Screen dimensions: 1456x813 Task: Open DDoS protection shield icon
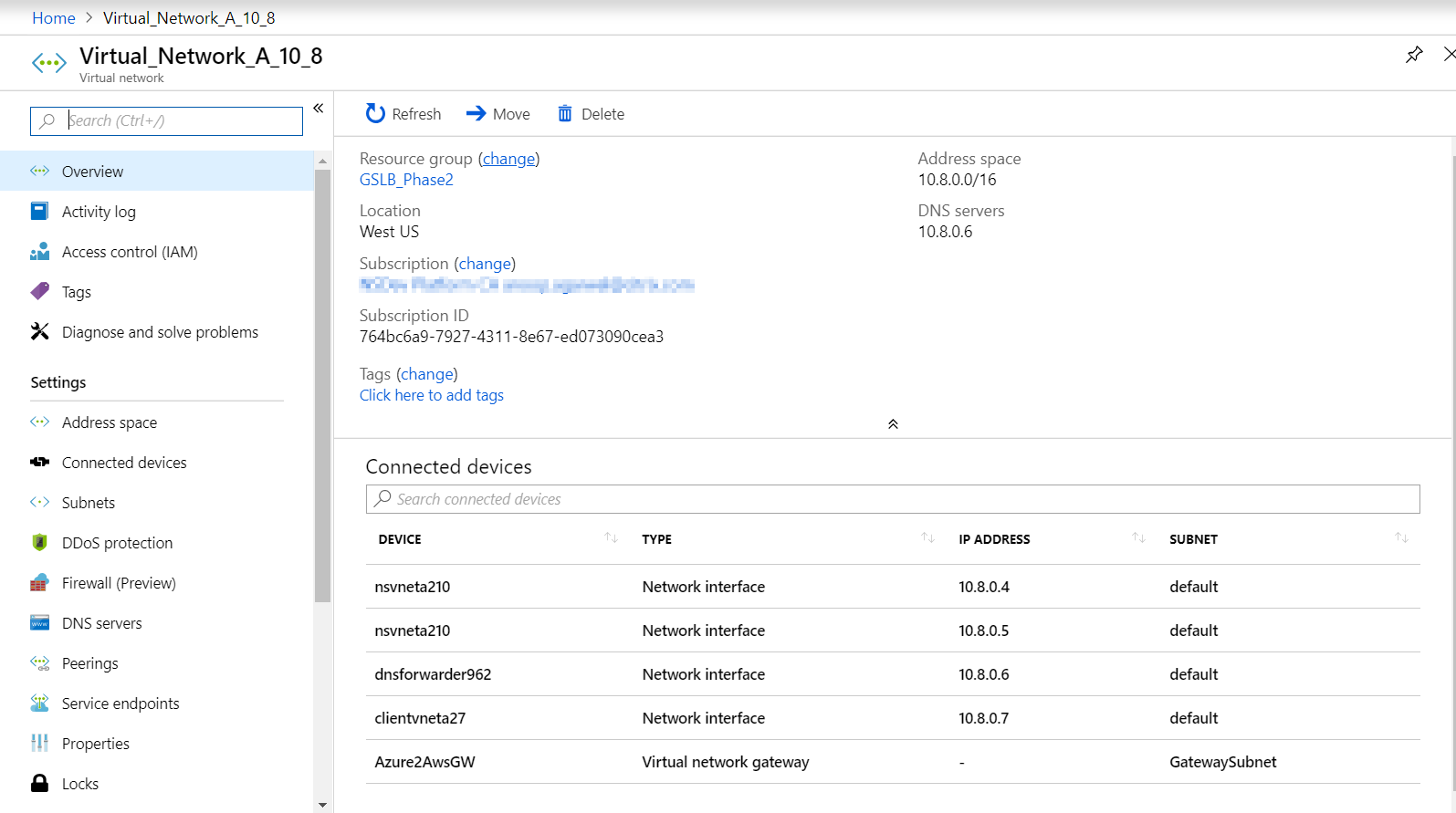click(x=39, y=543)
